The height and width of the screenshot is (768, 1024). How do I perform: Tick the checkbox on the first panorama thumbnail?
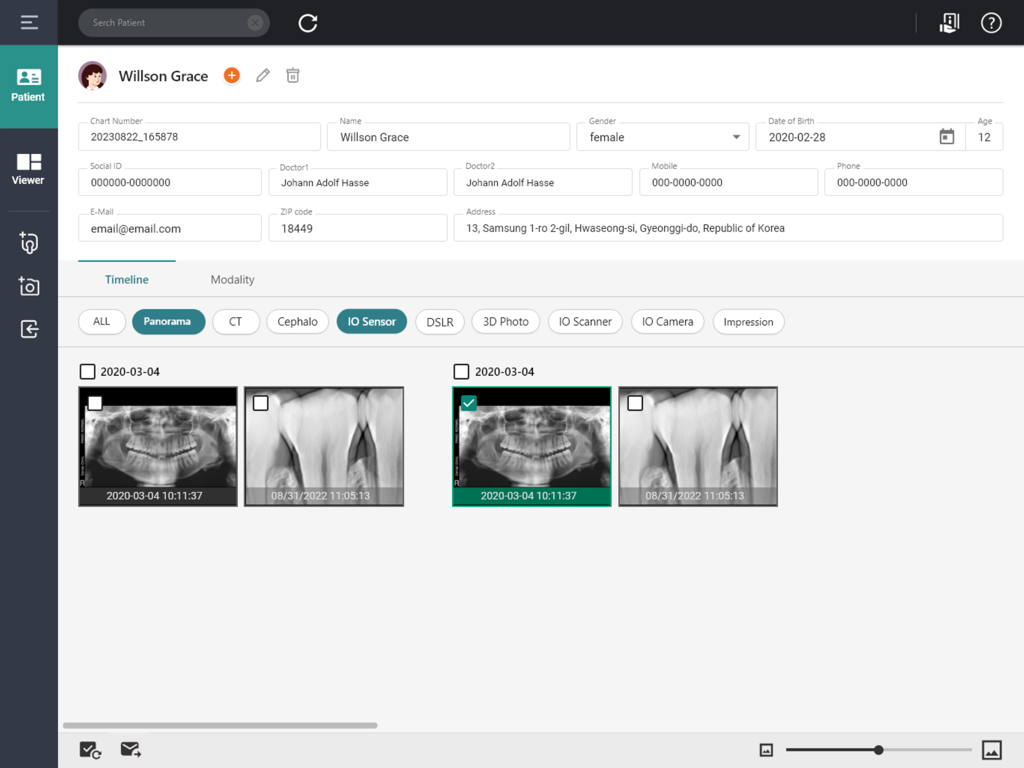[x=95, y=403]
